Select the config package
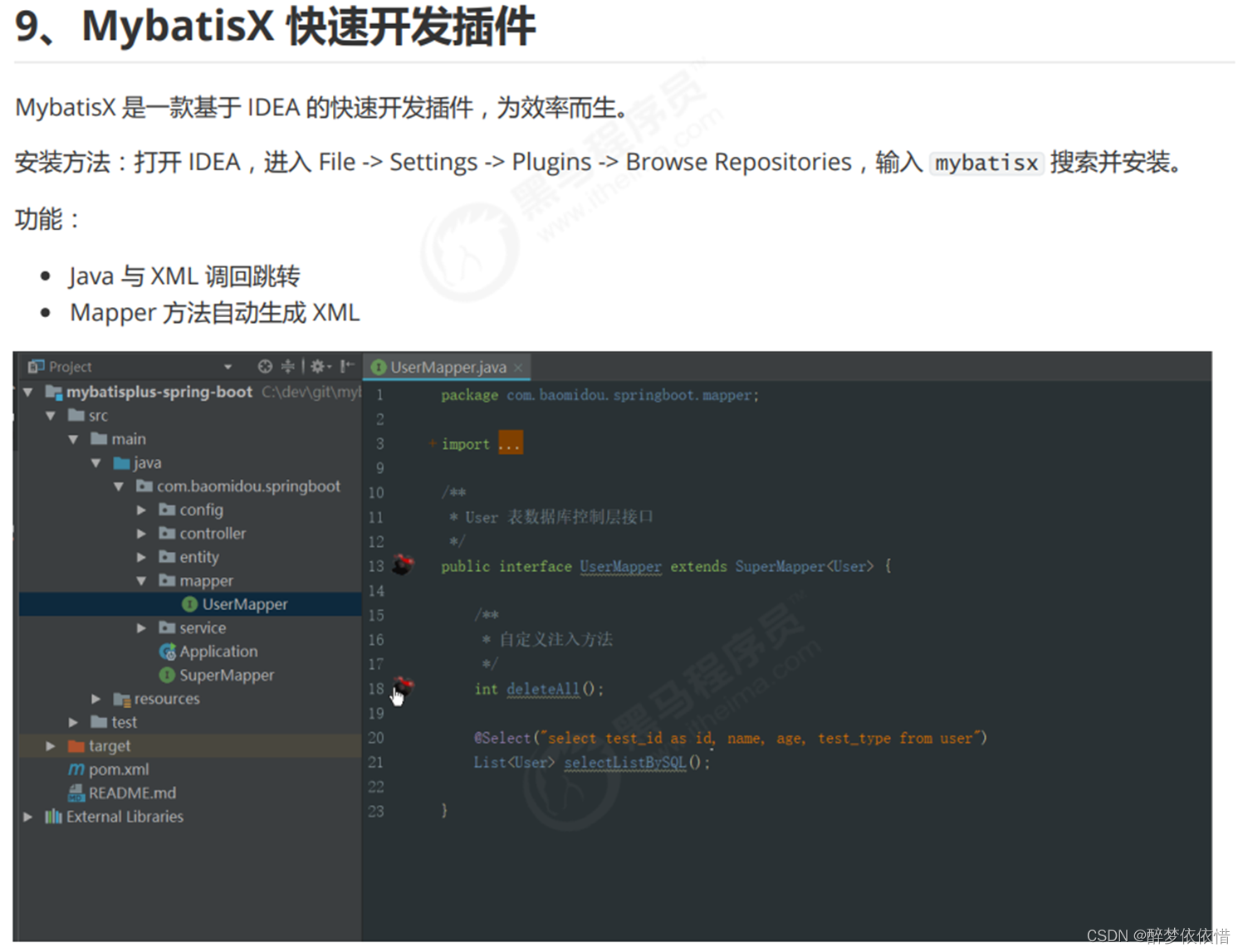The image size is (1243, 952). 201,510
